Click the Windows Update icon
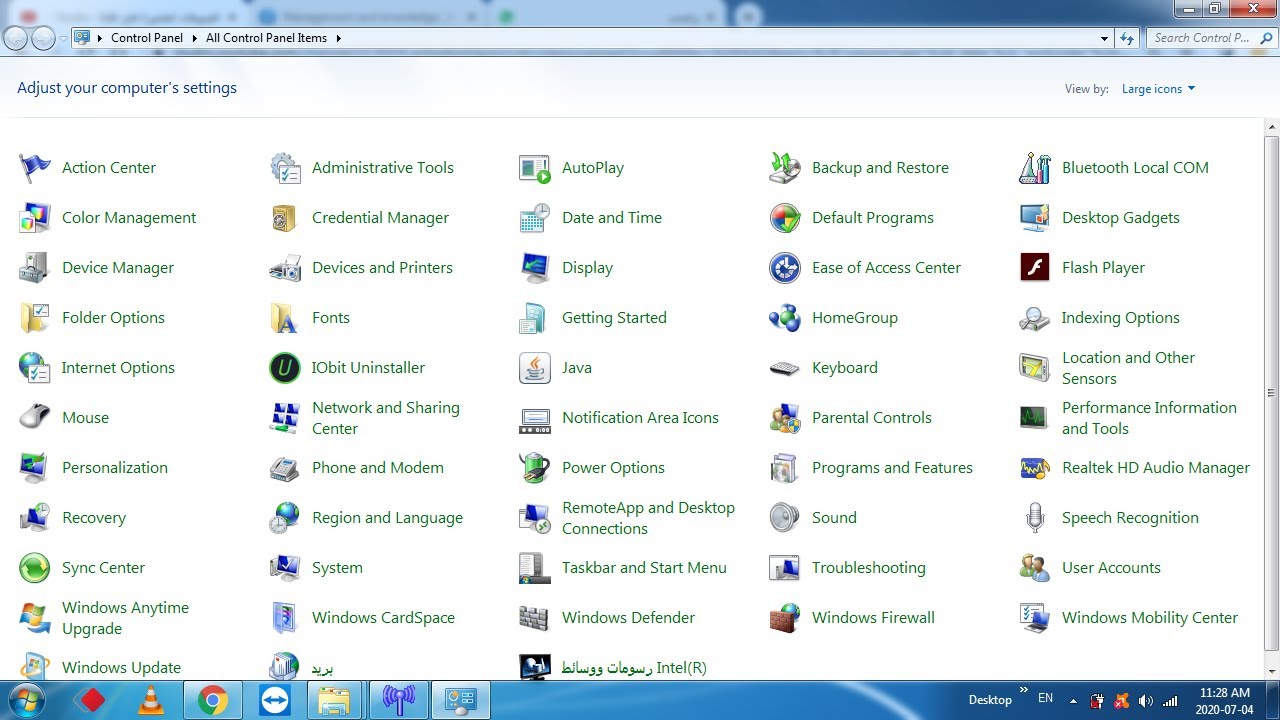Screen dimensions: 1280x720 click(35, 666)
